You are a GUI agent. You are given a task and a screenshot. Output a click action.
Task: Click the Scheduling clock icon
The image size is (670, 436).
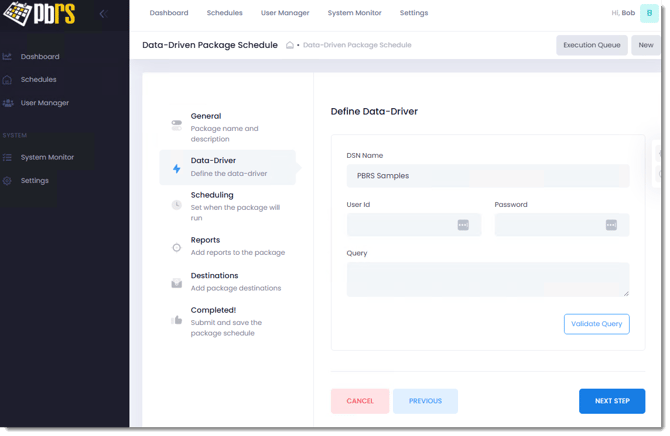[176, 205]
